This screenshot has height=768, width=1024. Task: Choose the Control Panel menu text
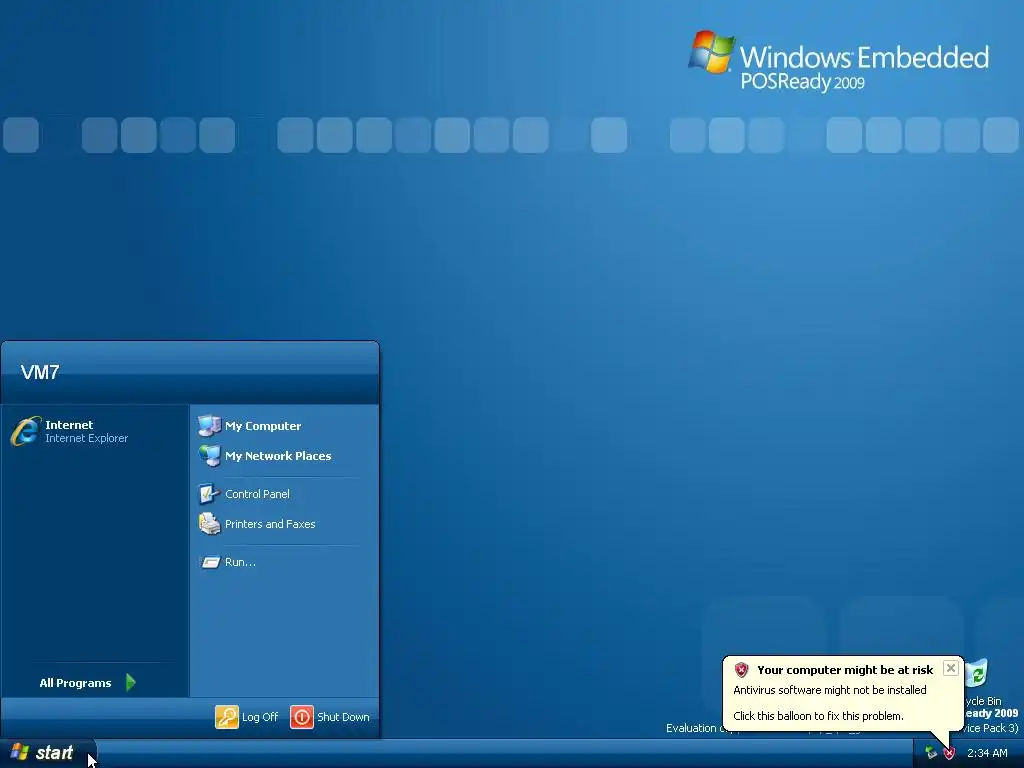click(257, 494)
